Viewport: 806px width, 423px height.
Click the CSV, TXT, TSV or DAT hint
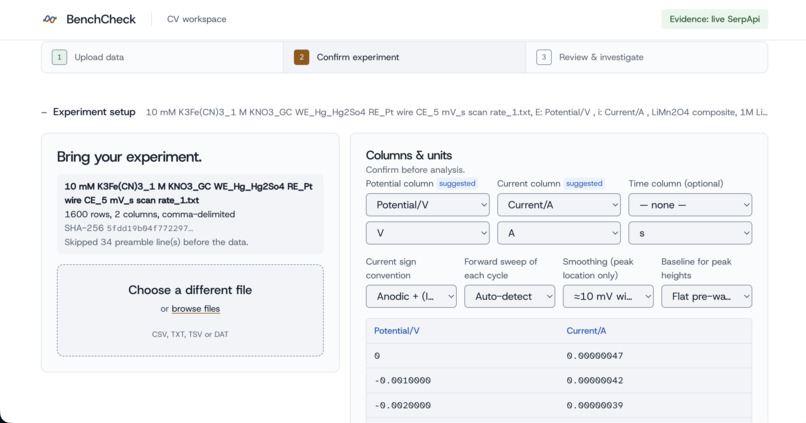pos(190,335)
